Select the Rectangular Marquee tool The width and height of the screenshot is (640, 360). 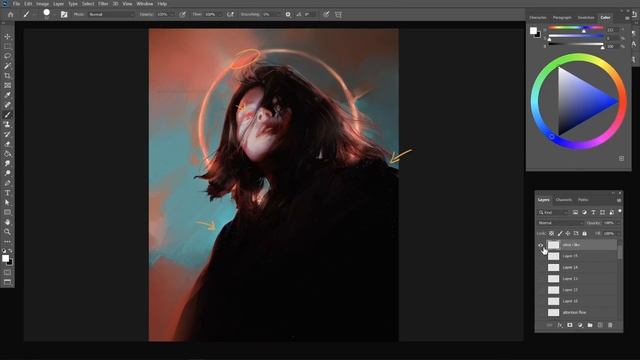7,47
